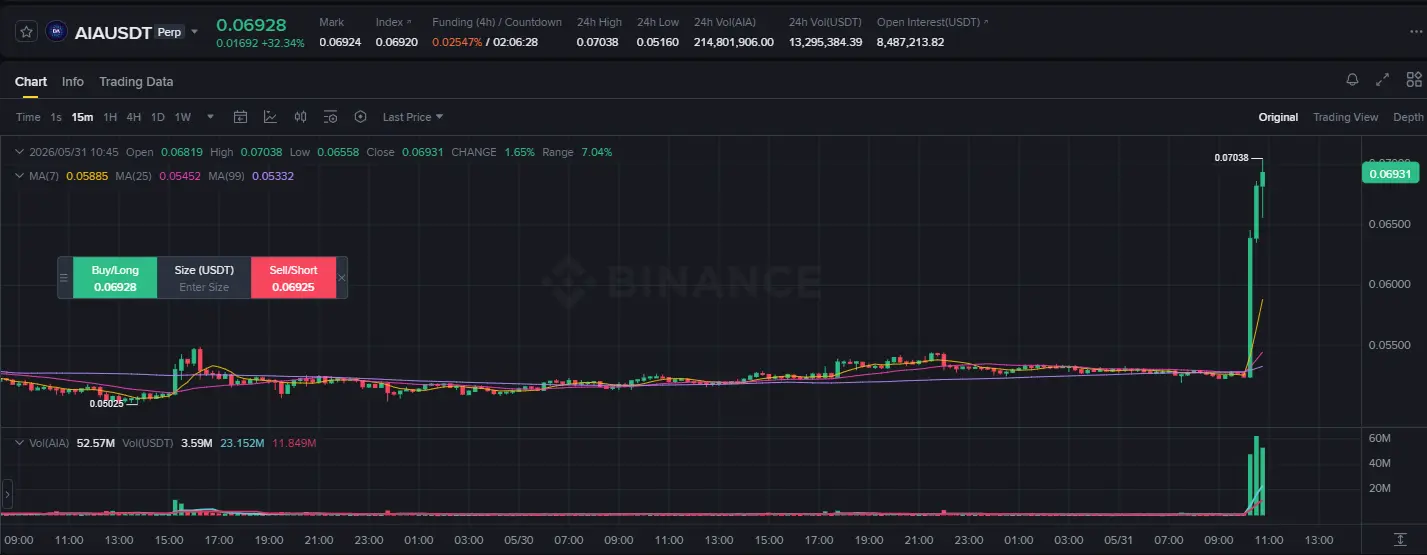Open the technical indicators icon
Viewport: 1427px width, 555px height.
pos(270,117)
